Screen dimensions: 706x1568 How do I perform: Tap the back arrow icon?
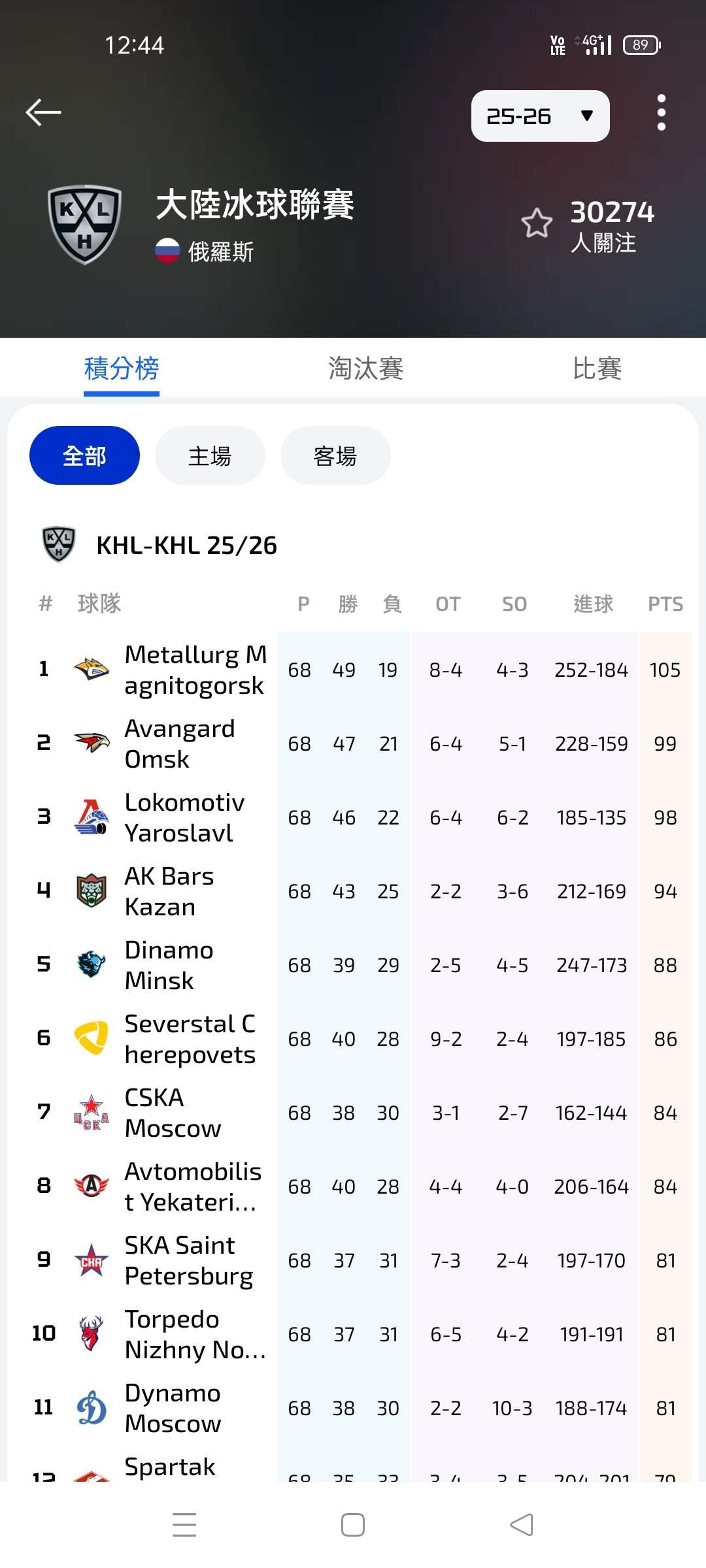pyautogui.click(x=43, y=112)
